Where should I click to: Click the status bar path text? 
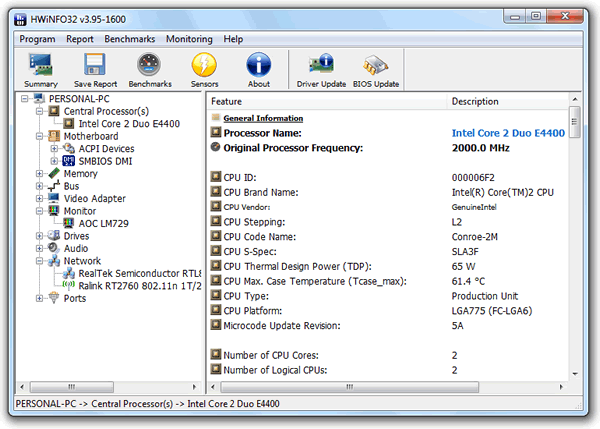[147, 404]
